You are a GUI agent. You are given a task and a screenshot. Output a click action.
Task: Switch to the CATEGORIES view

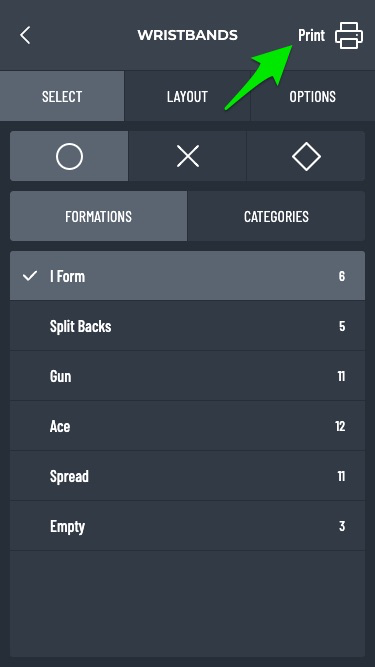point(276,216)
